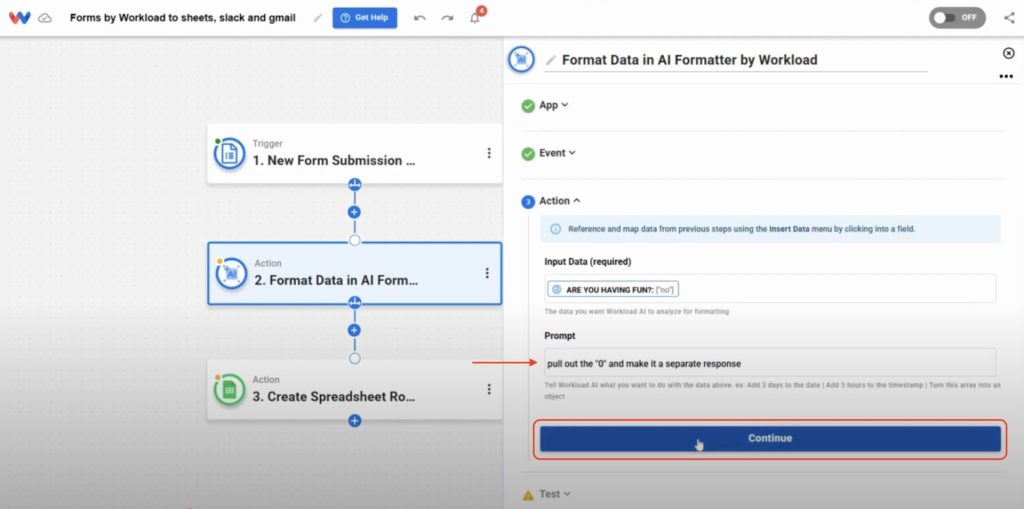Select the Create Spreadsheet Row step

point(355,389)
